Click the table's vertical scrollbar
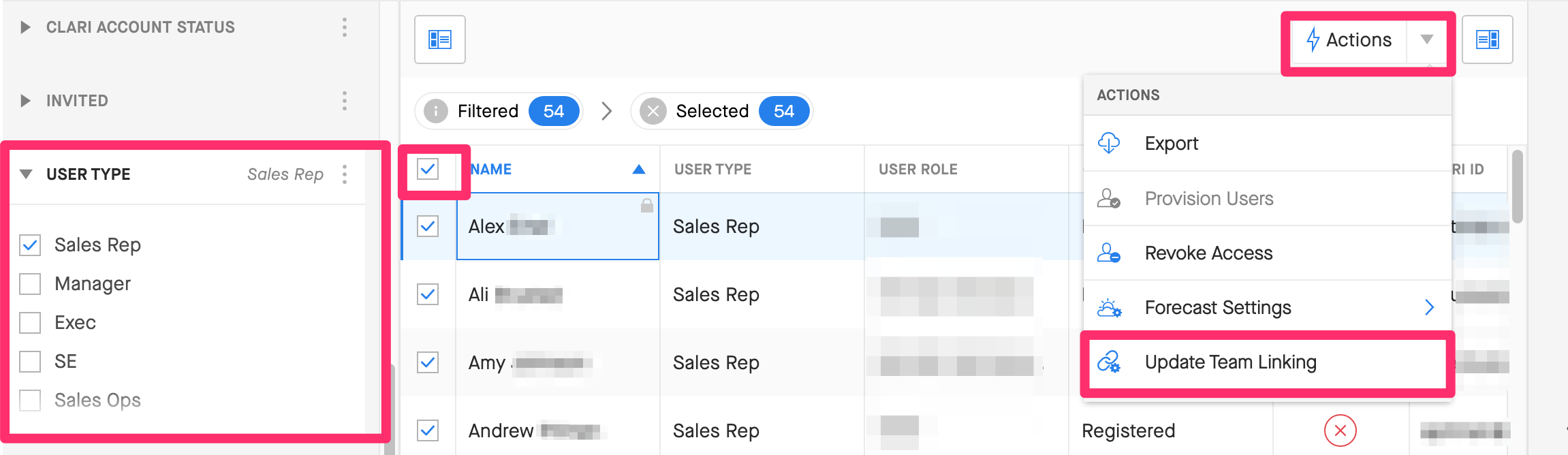1568x455 pixels. [1517, 187]
